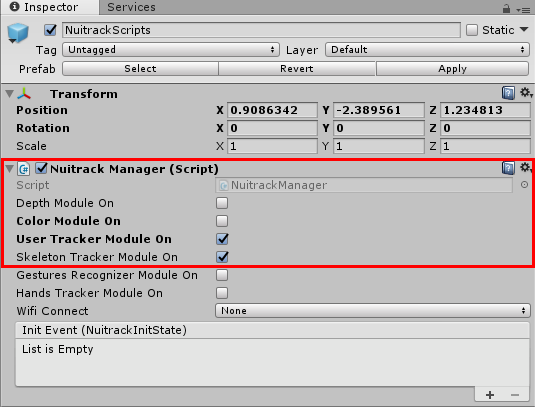Tick the Hands Tracker Module On checkbox
535x407 pixels.
click(222, 293)
